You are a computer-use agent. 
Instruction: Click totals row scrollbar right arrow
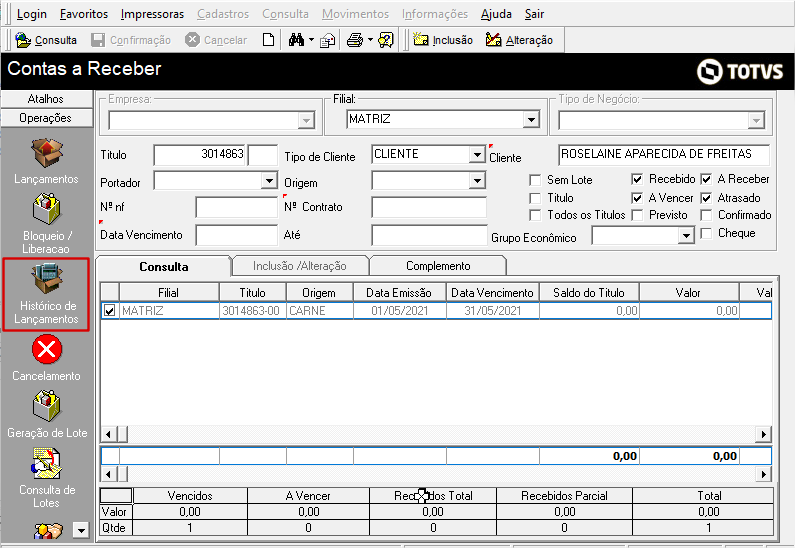tap(764, 474)
